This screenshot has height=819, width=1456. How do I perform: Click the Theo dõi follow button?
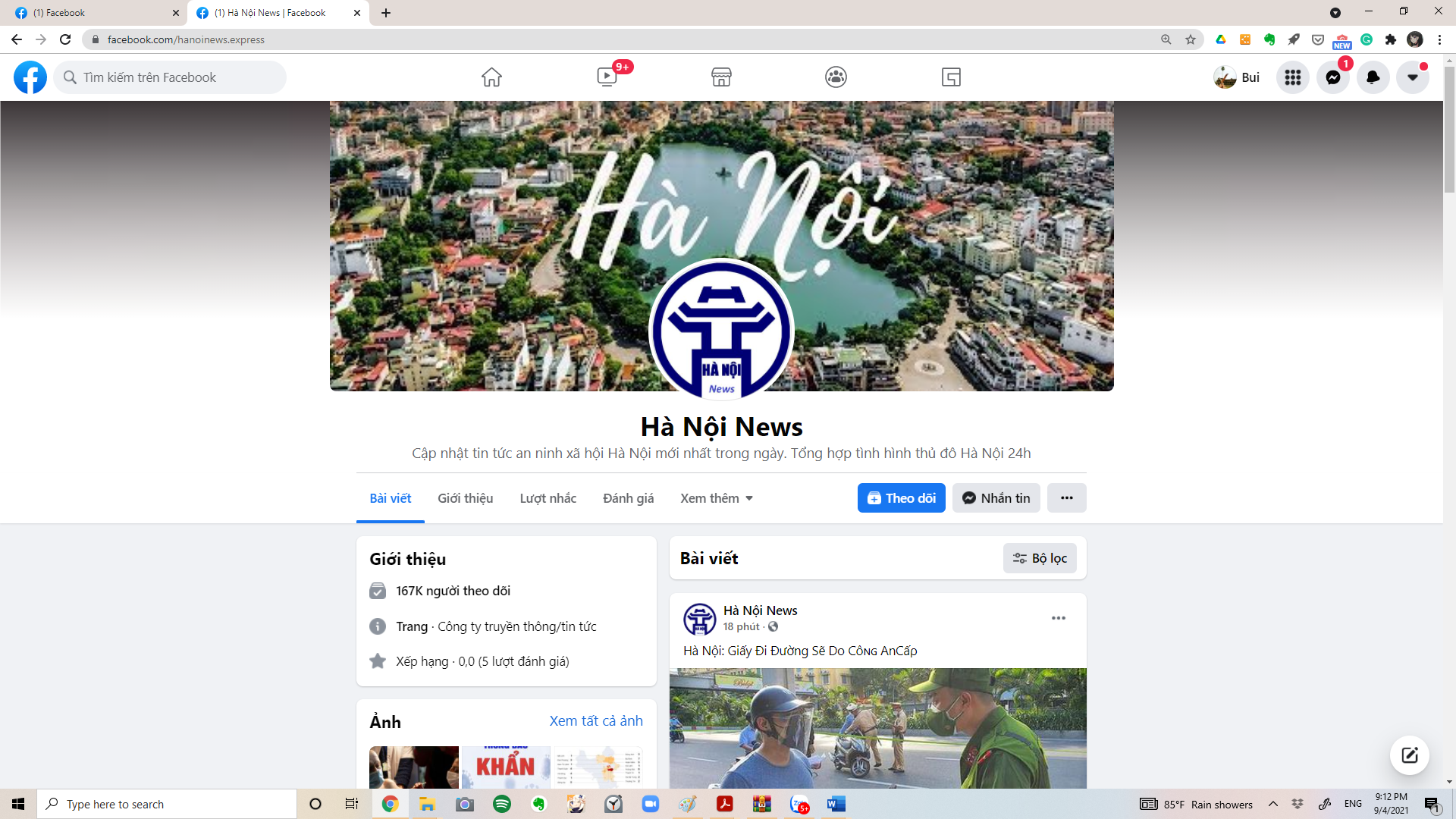901,498
